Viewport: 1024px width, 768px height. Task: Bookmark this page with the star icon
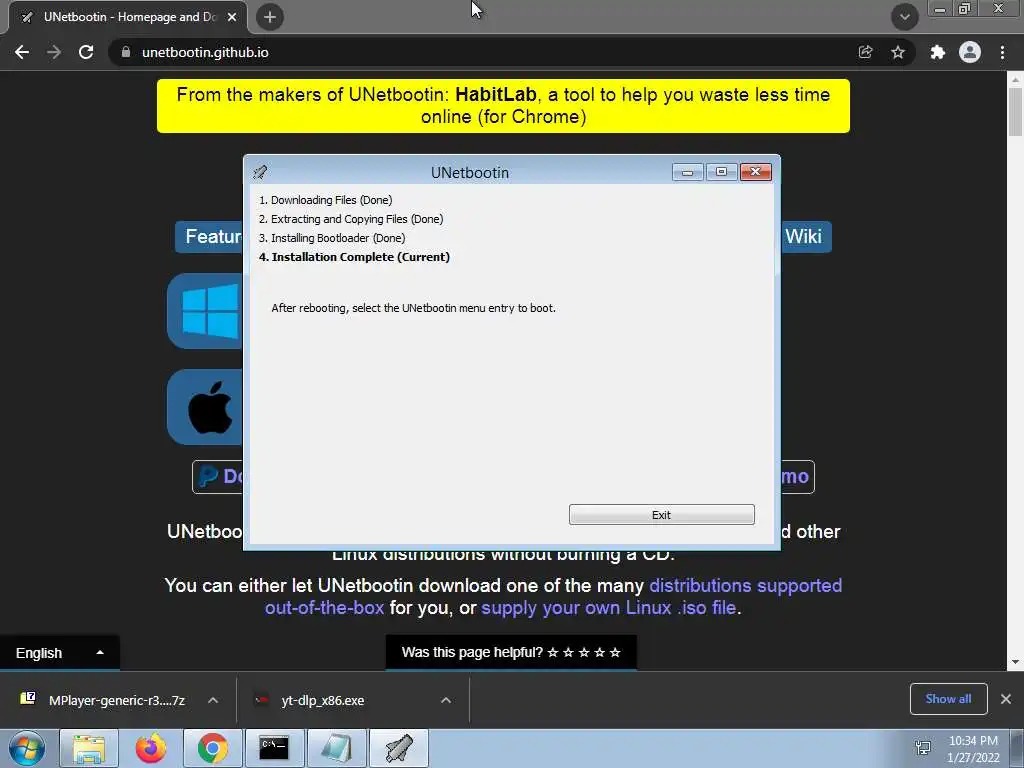pyautogui.click(x=898, y=52)
